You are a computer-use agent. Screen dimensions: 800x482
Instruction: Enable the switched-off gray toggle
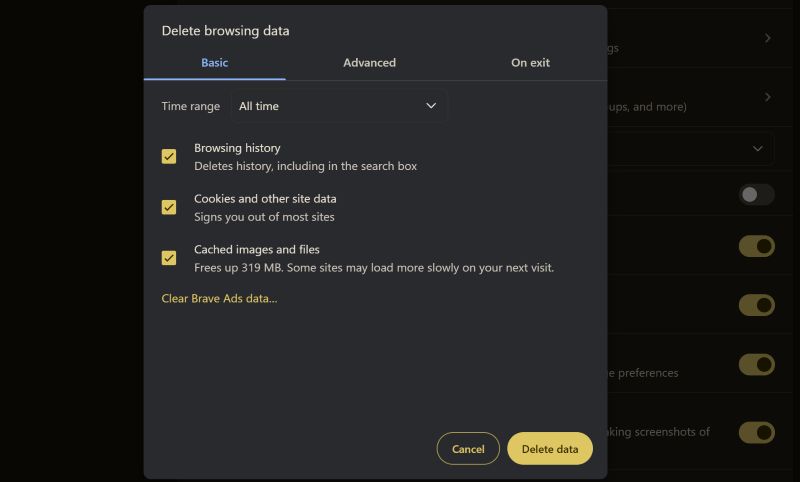[x=756, y=194]
